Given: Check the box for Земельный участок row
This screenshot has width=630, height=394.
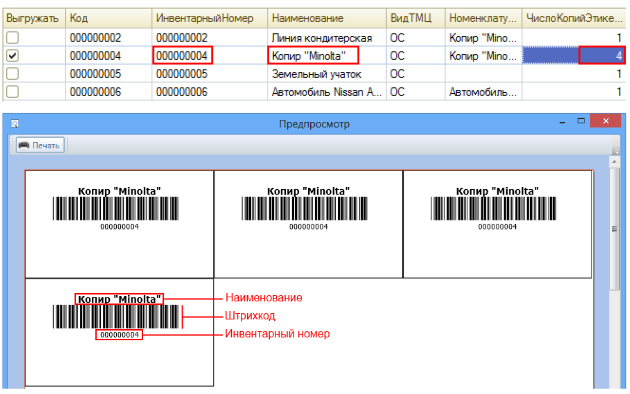Looking at the screenshot, I should (12, 73).
